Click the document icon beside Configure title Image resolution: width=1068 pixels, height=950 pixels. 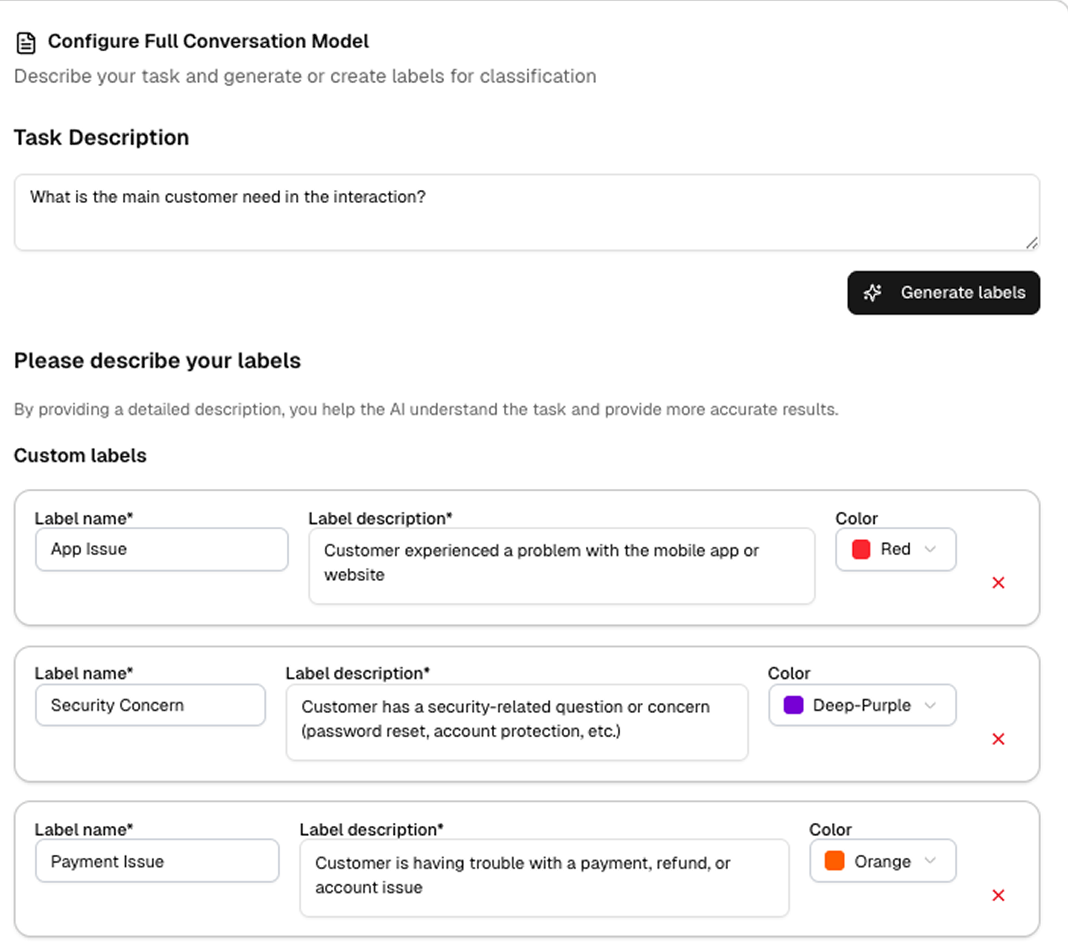27,43
